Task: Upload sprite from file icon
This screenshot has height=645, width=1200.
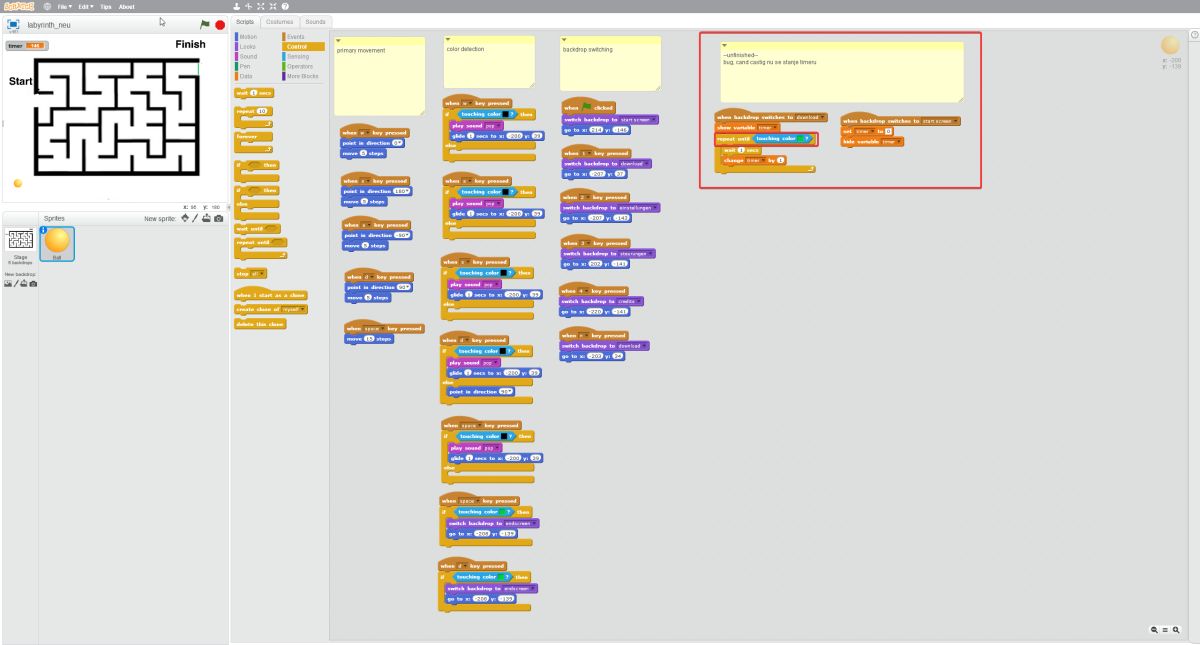Action: (206, 218)
